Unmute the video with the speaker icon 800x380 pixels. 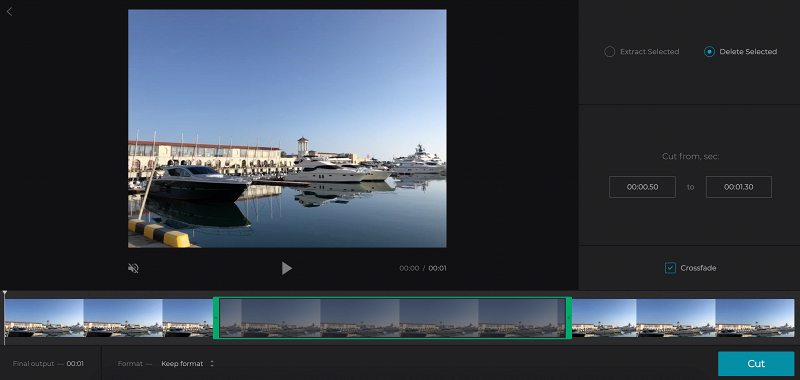(133, 268)
